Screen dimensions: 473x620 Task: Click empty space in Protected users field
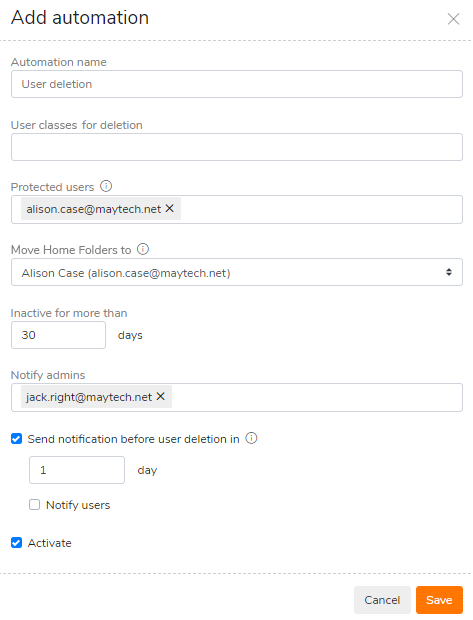point(320,209)
